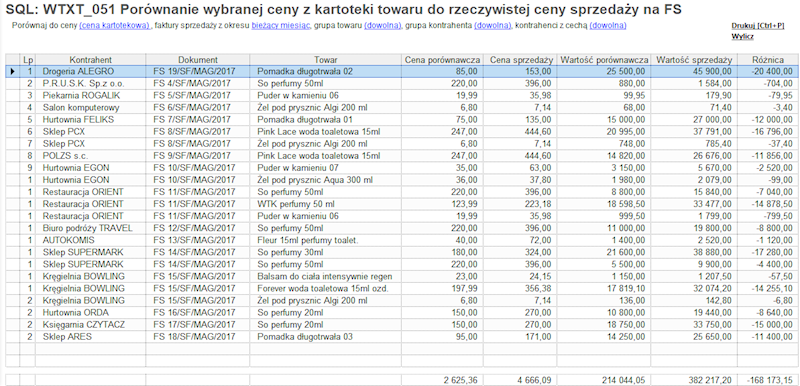Click the 'Wartość sprzedaży' column header
The image size is (800, 386).
(694, 60)
